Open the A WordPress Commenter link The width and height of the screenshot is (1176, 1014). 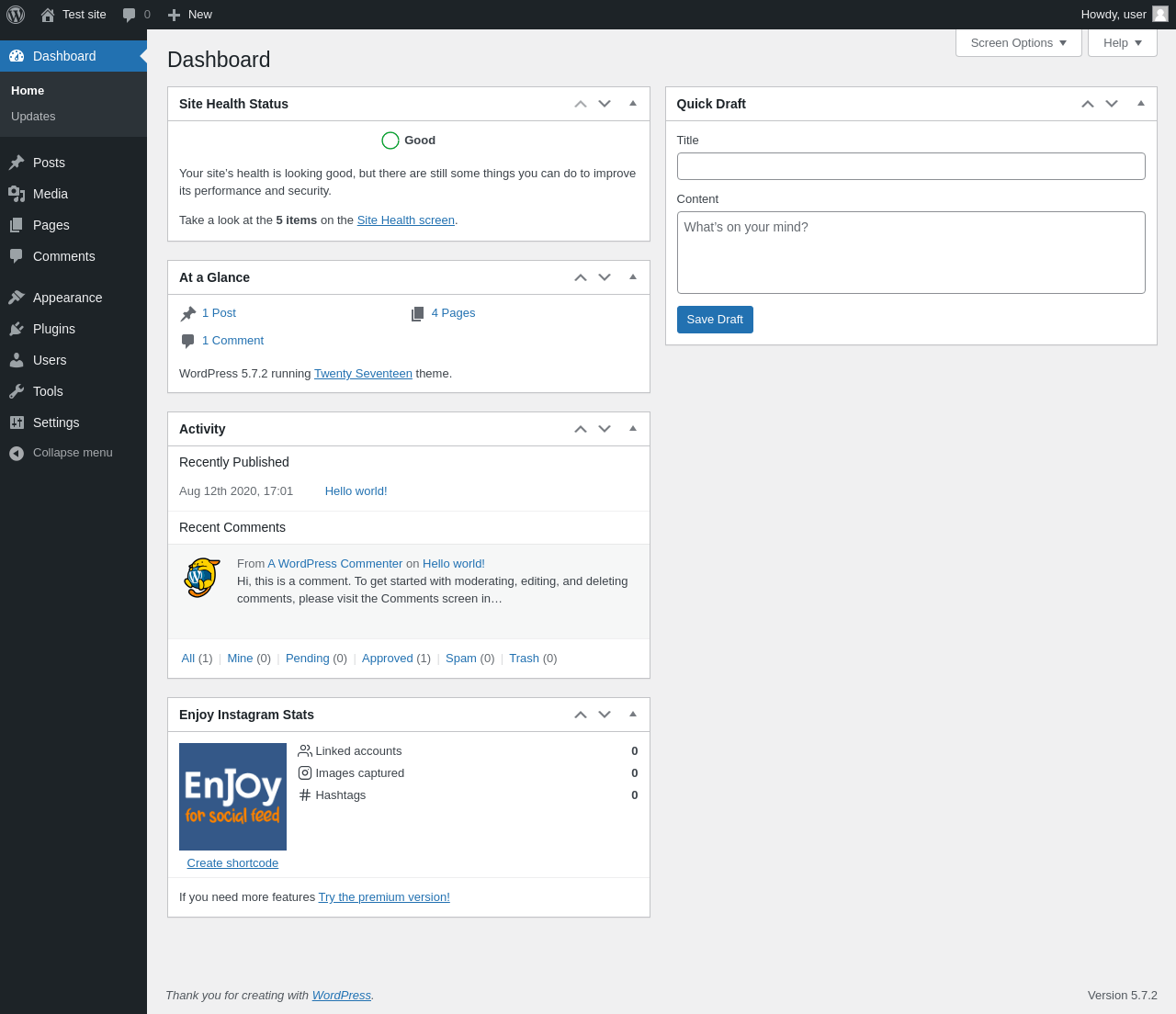pyautogui.click(x=334, y=564)
